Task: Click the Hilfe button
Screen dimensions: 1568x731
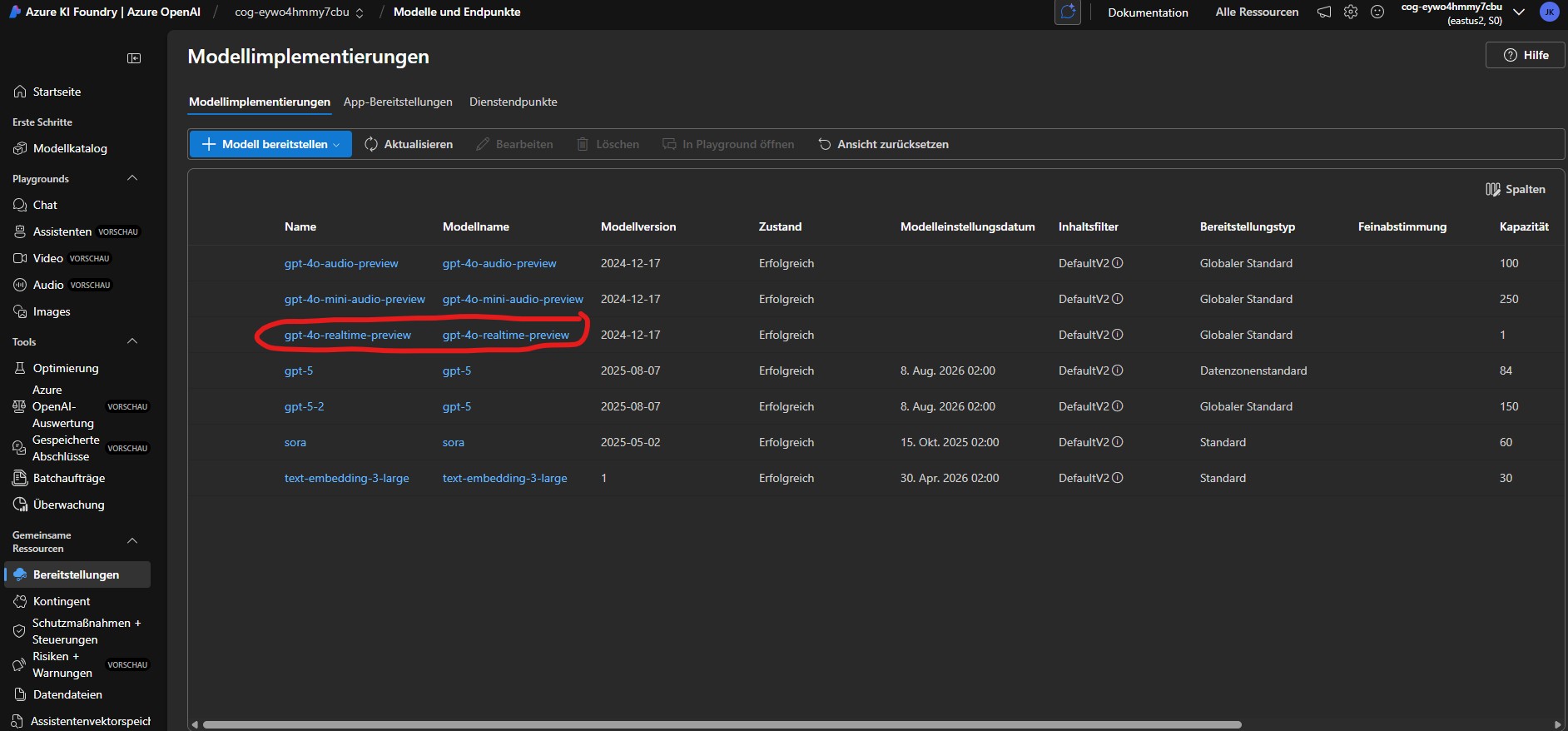Action: (1525, 55)
